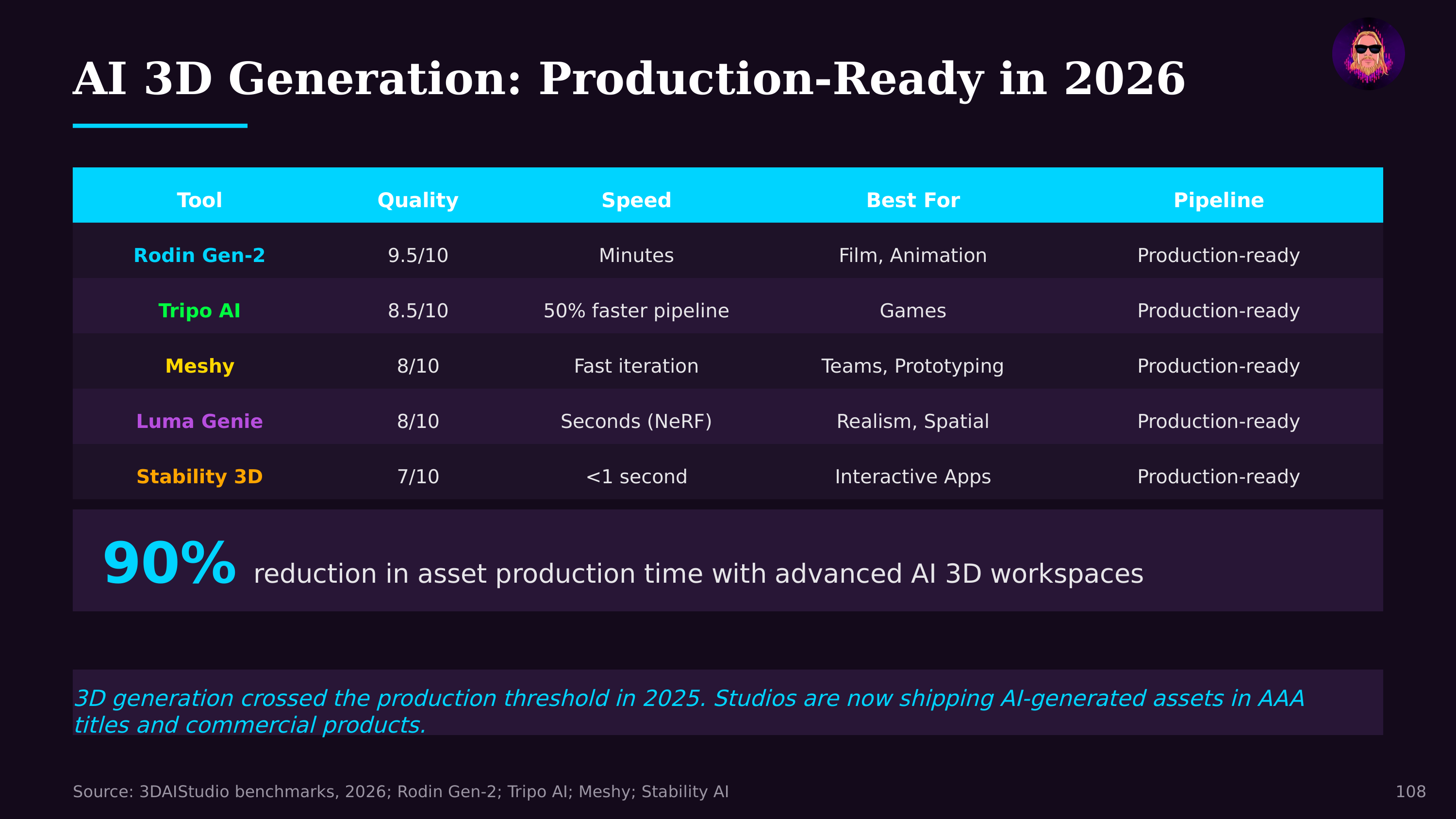Click the Meshy tool label
Screen dimensions: 1456x819
(199, 366)
